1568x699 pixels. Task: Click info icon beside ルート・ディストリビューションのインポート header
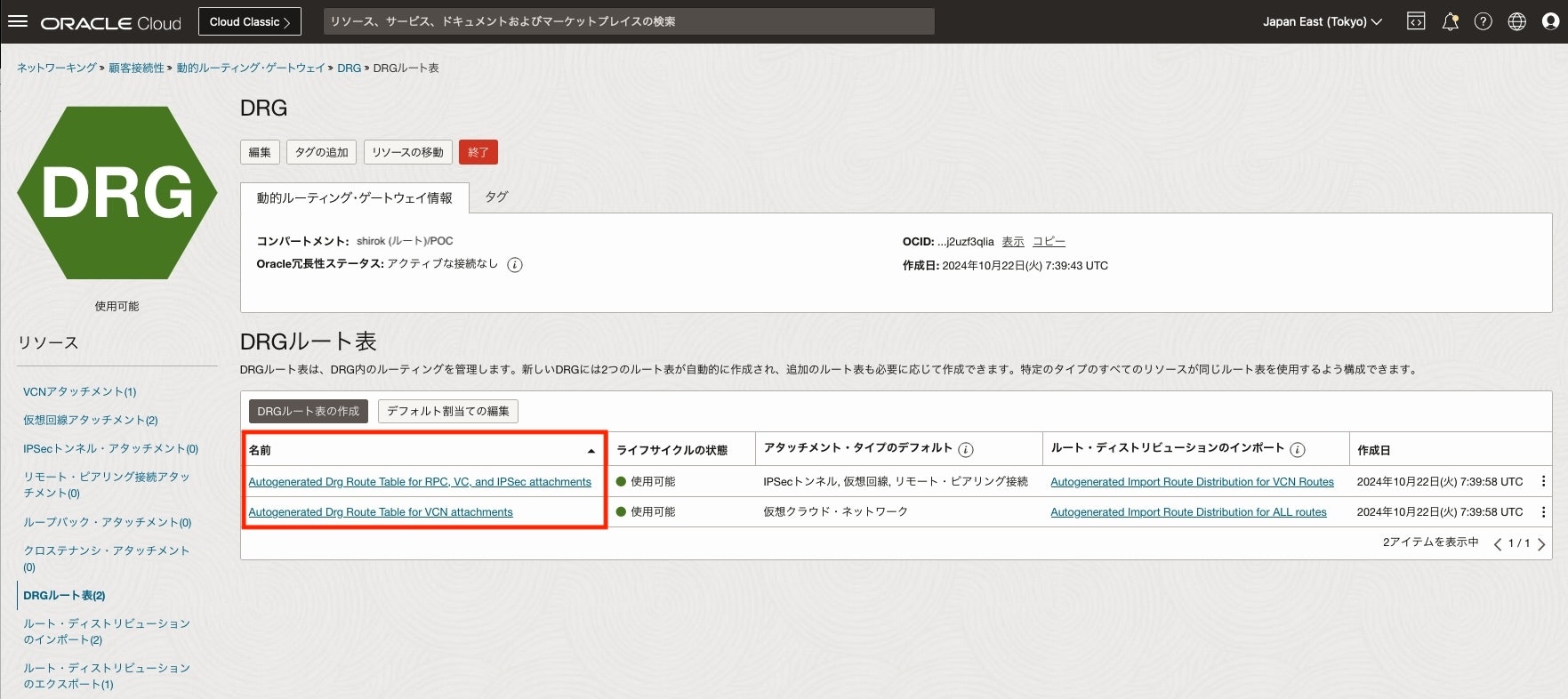click(x=1297, y=450)
